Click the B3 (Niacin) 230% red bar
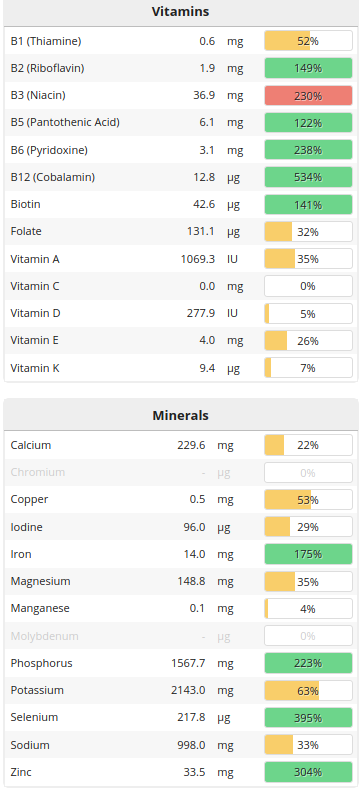This screenshot has height=801, width=364. 308,96
